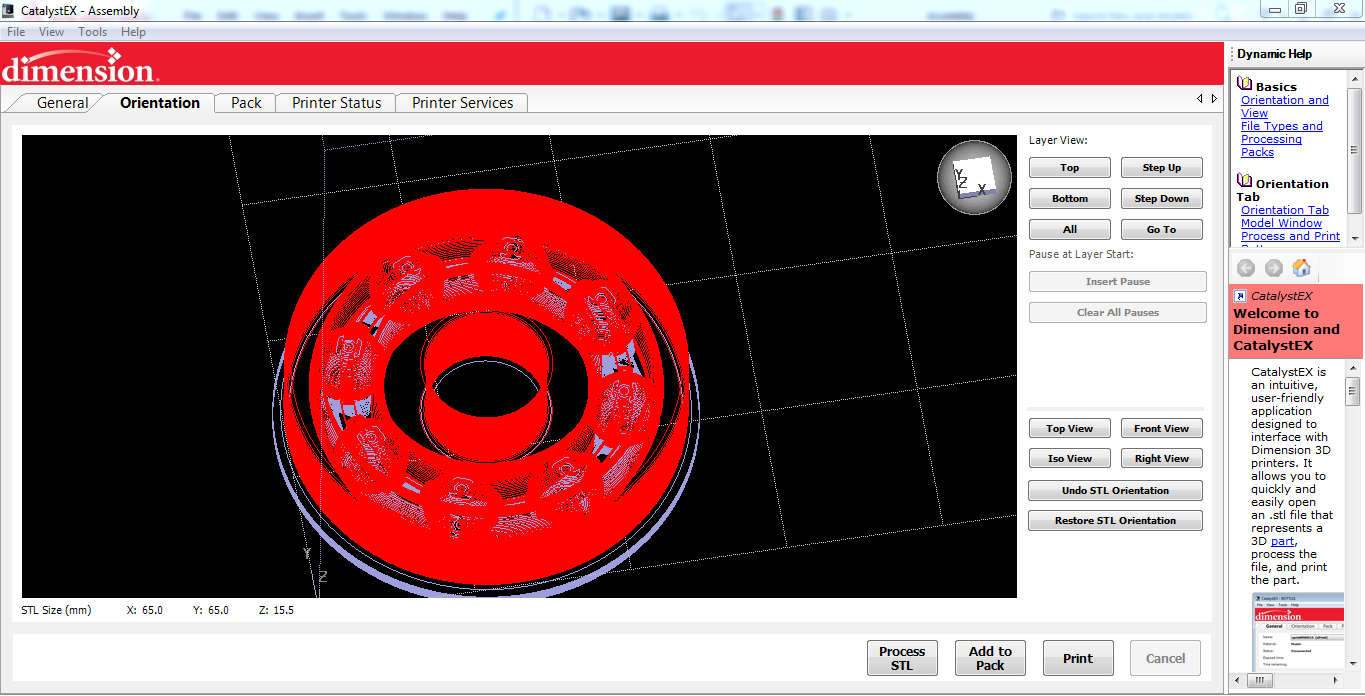Click the help content vertical scrollbar
This screenshot has height=696, width=1365.
click(1355, 515)
